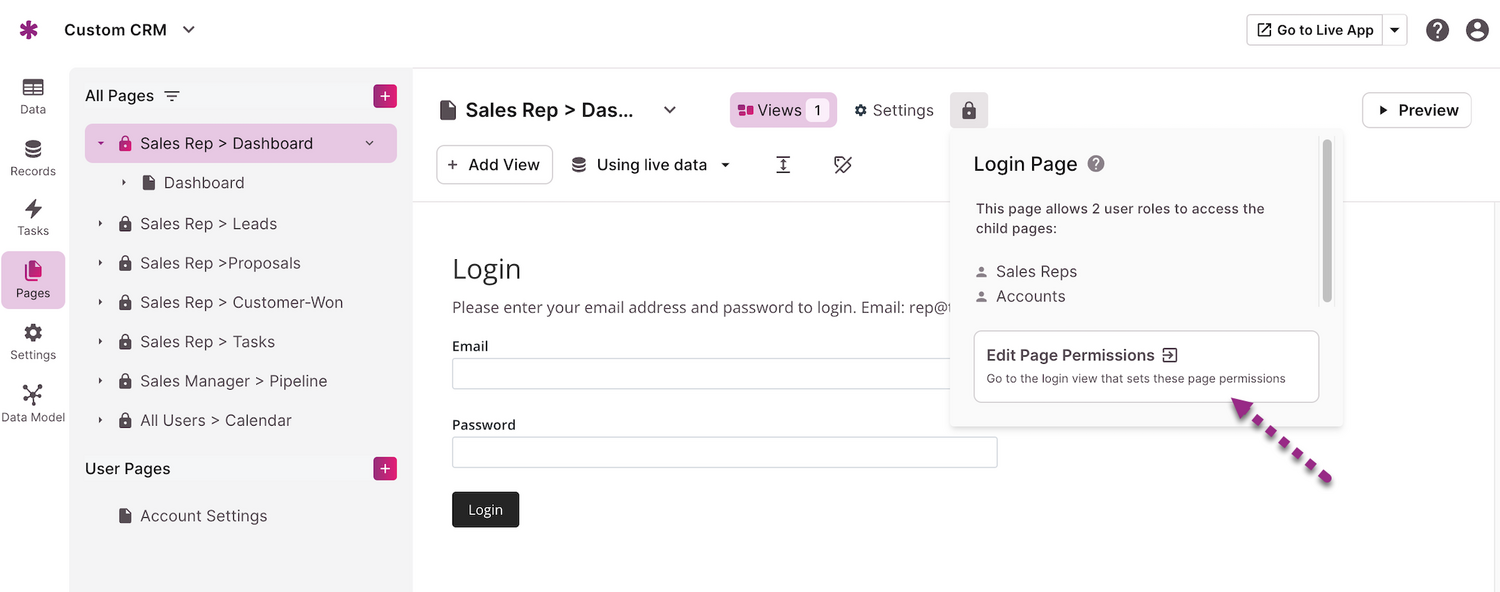The height and width of the screenshot is (592, 1500).
Task: Click the Preview button
Action: (x=1417, y=110)
